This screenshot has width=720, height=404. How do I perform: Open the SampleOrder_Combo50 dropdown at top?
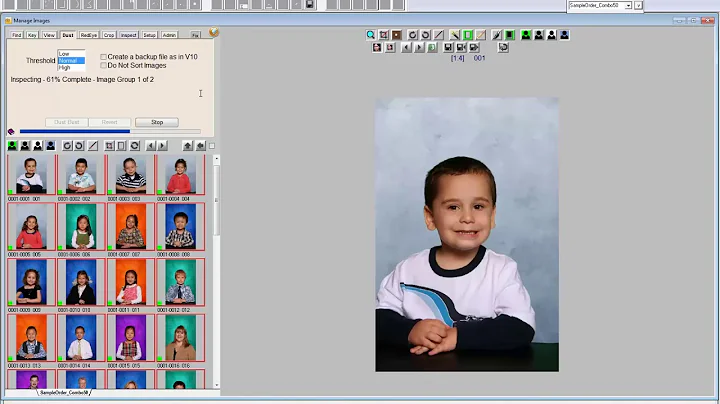(628, 6)
